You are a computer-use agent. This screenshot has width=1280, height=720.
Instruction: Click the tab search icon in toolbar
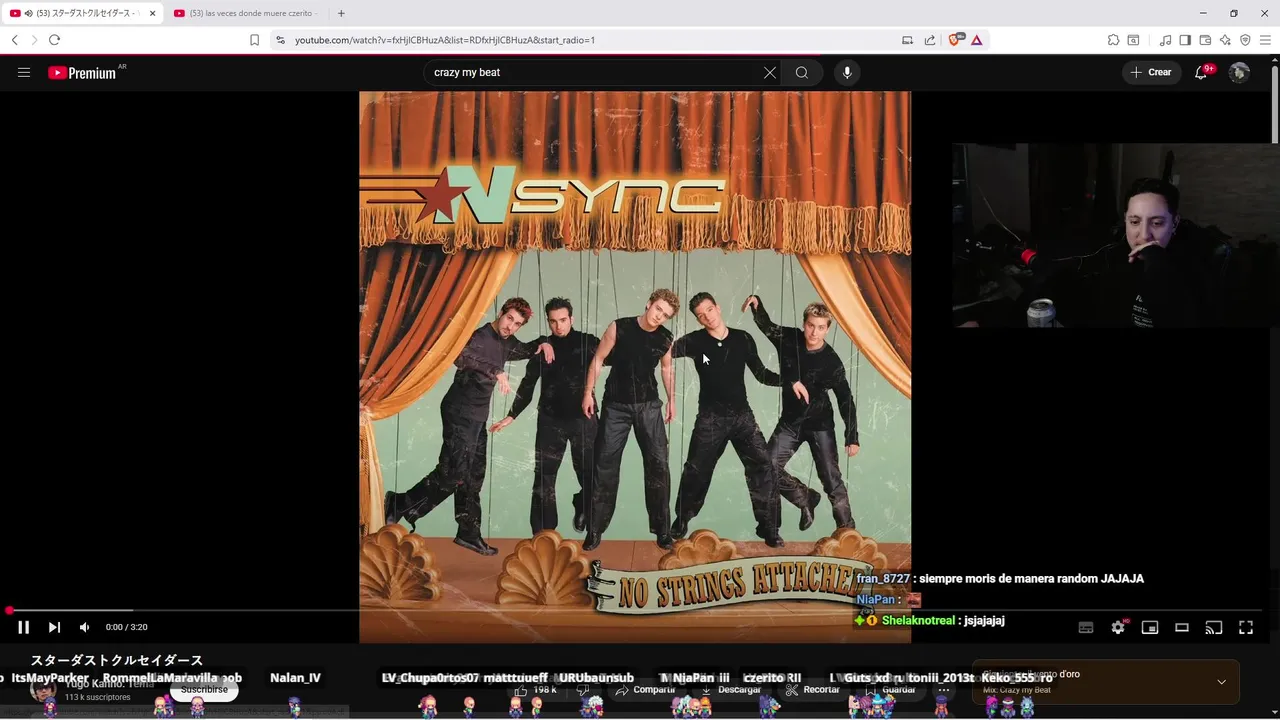pyautogui.click(x=1133, y=40)
